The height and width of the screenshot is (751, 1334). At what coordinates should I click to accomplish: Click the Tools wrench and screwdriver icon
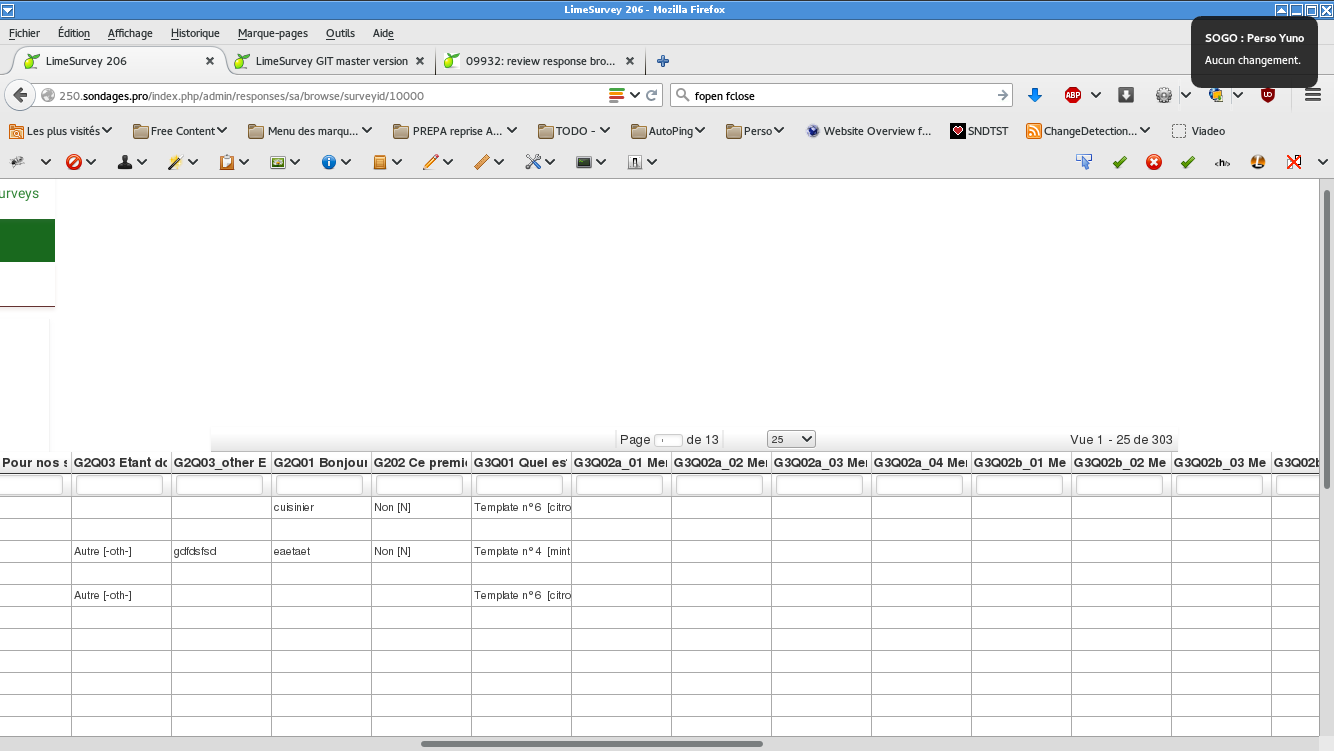[533, 162]
